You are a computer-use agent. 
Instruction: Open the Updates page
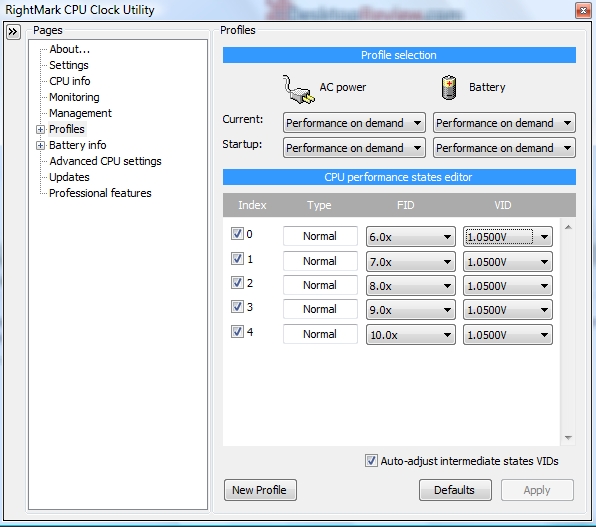69,177
